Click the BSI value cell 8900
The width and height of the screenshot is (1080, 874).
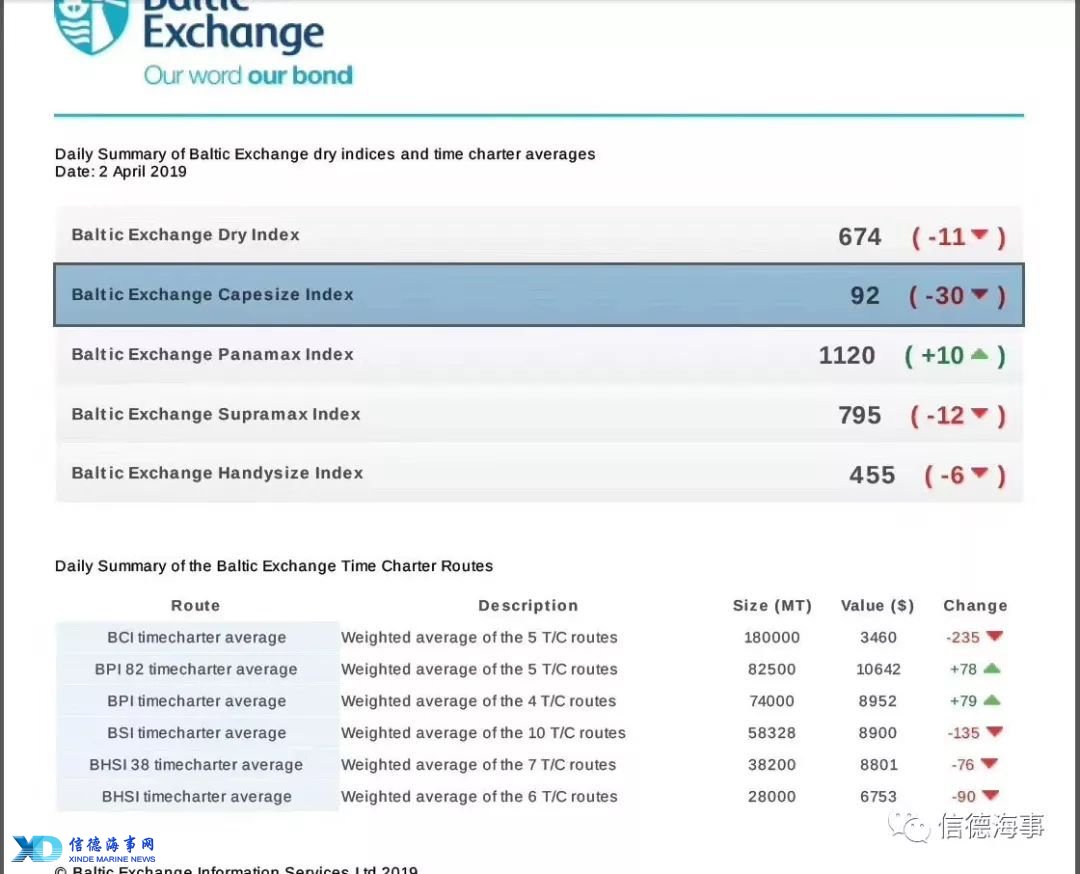[878, 732]
